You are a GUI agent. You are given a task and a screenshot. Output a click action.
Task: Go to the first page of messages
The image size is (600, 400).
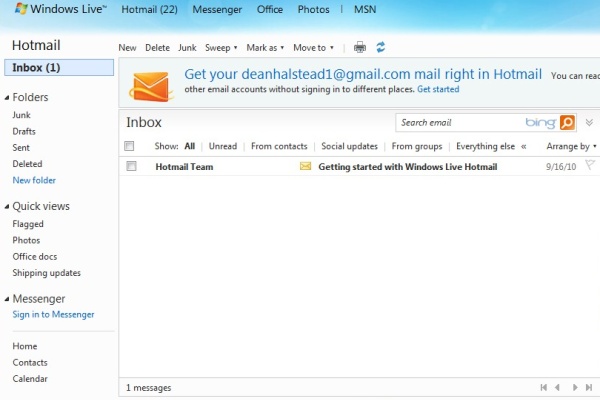tap(543, 387)
